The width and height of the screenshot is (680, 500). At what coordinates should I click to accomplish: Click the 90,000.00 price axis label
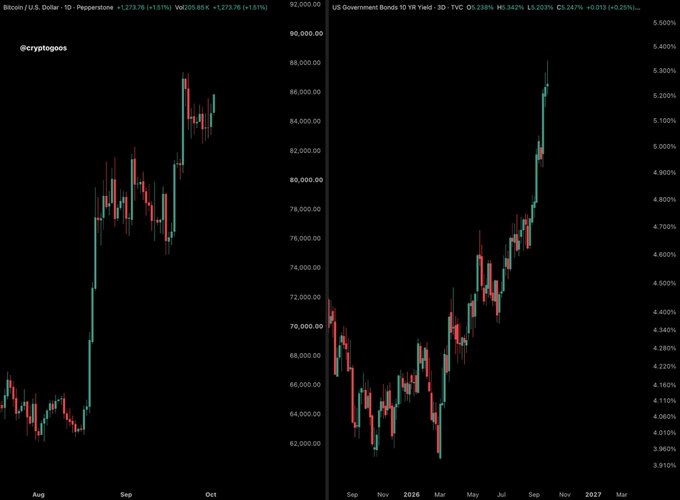pos(306,33)
